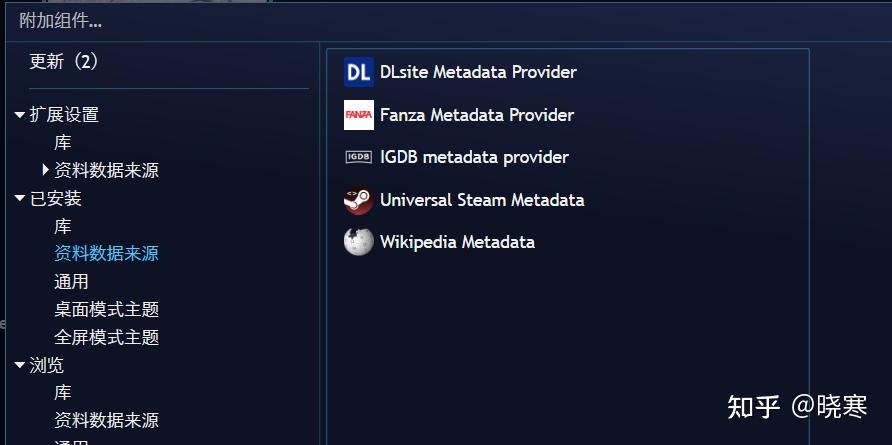Expand 资料数据来源 under 扩展设置
The width and height of the screenshot is (892, 445).
[x=46, y=170]
